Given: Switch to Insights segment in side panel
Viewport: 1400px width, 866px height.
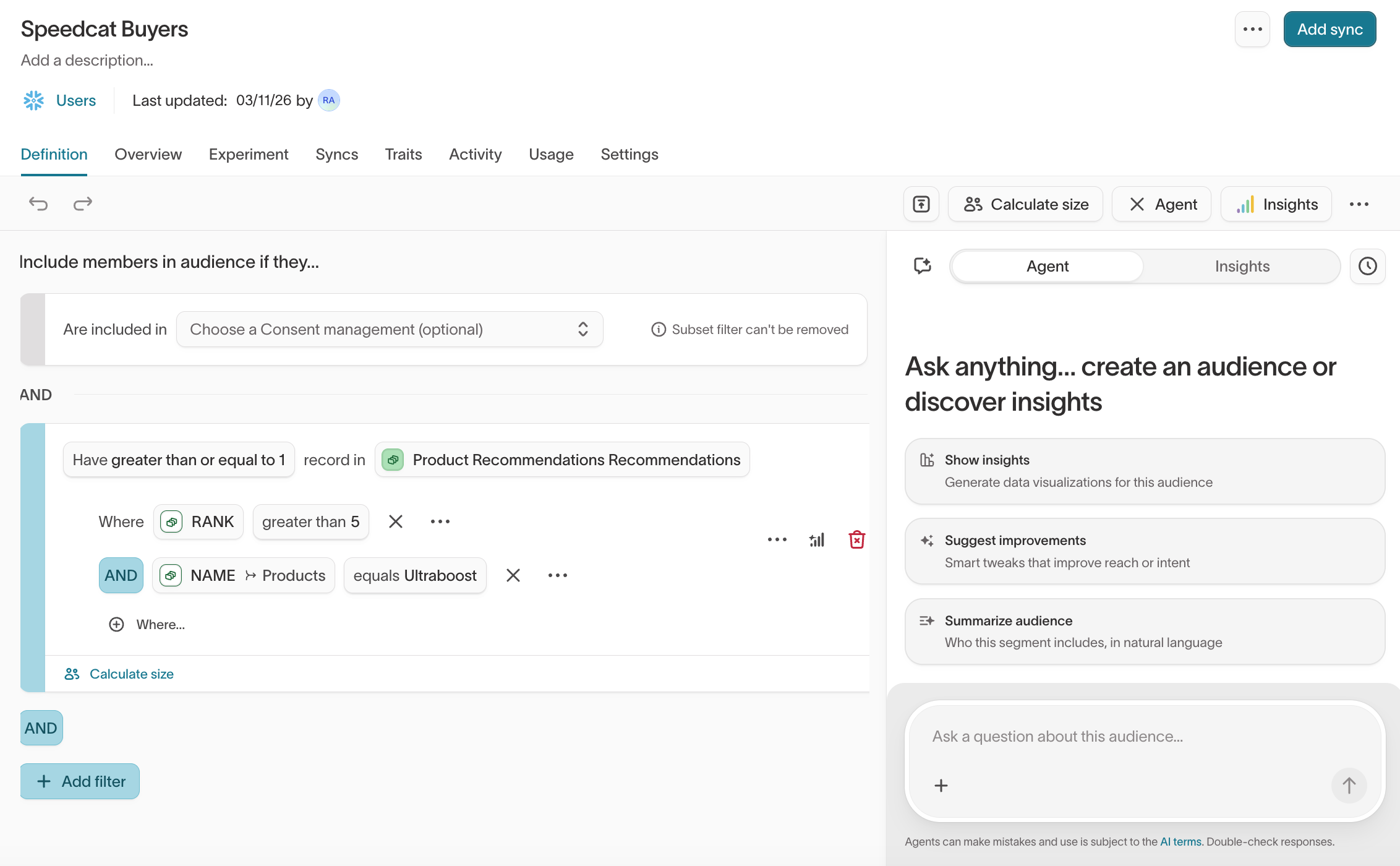Looking at the screenshot, I should (1242, 266).
